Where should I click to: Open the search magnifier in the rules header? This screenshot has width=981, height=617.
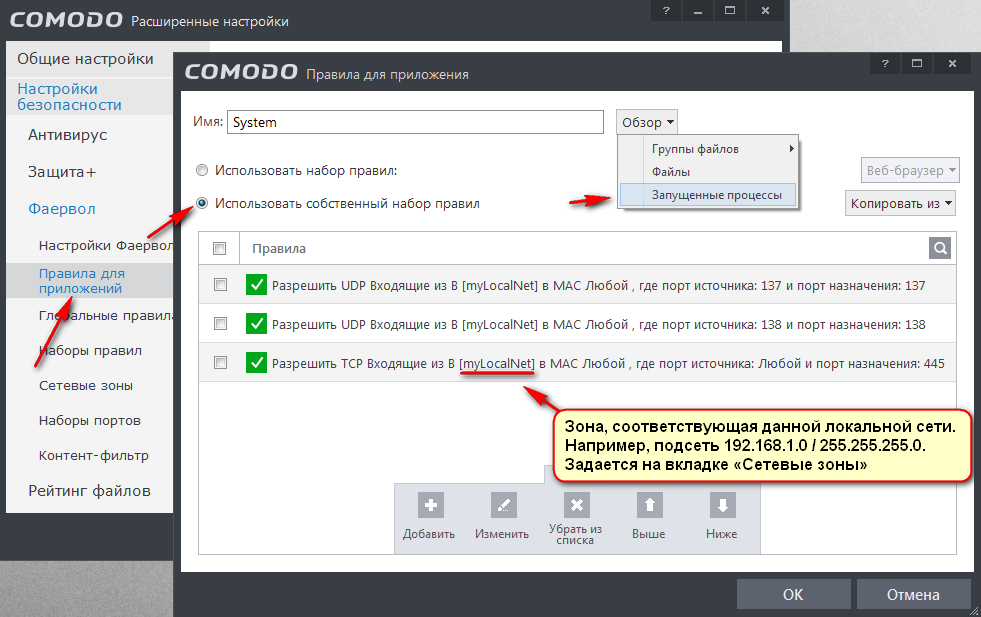pos(940,248)
